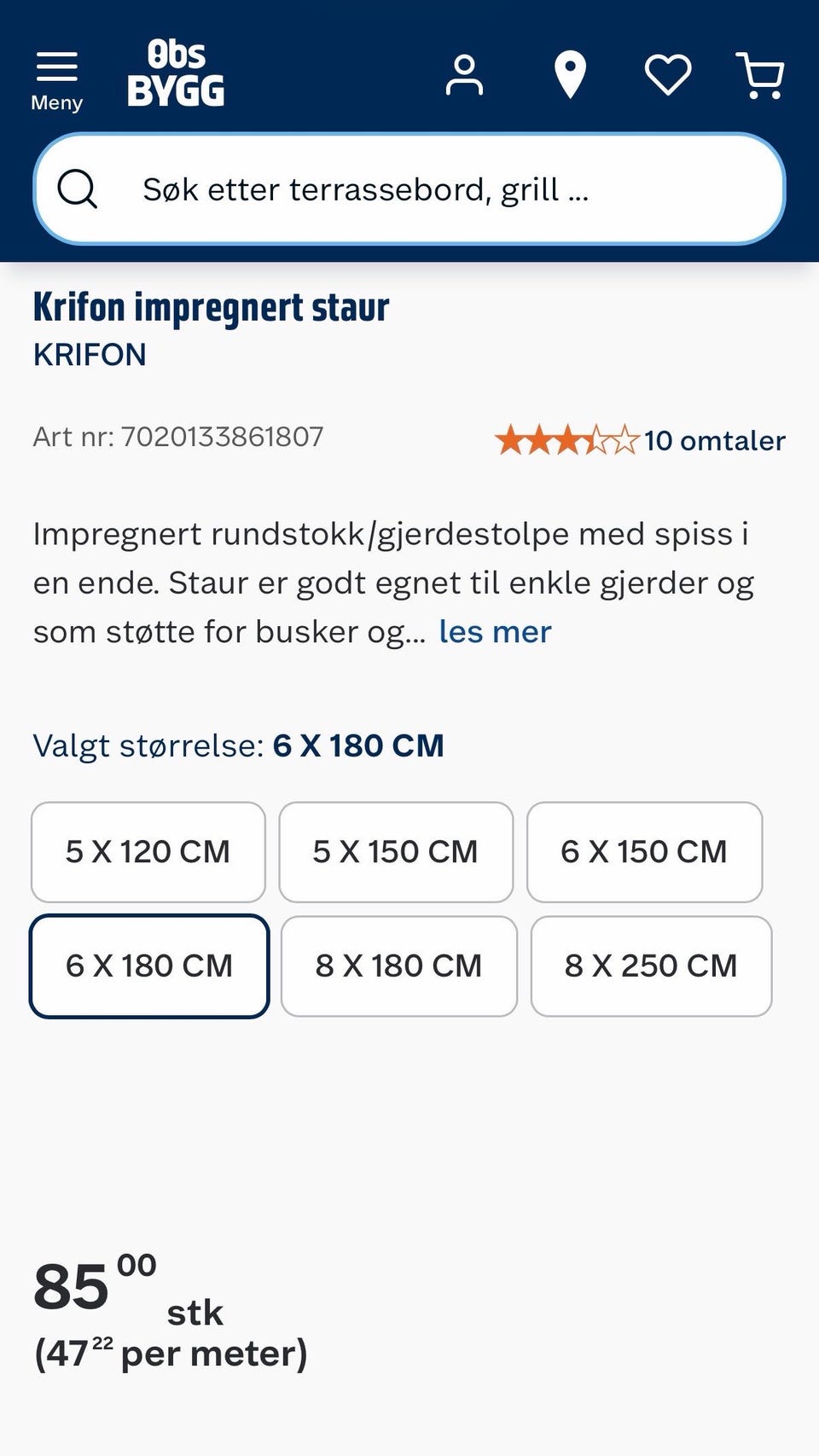
Task: Focus the Søk etter terrassebord search field
Action: pos(409,189)
